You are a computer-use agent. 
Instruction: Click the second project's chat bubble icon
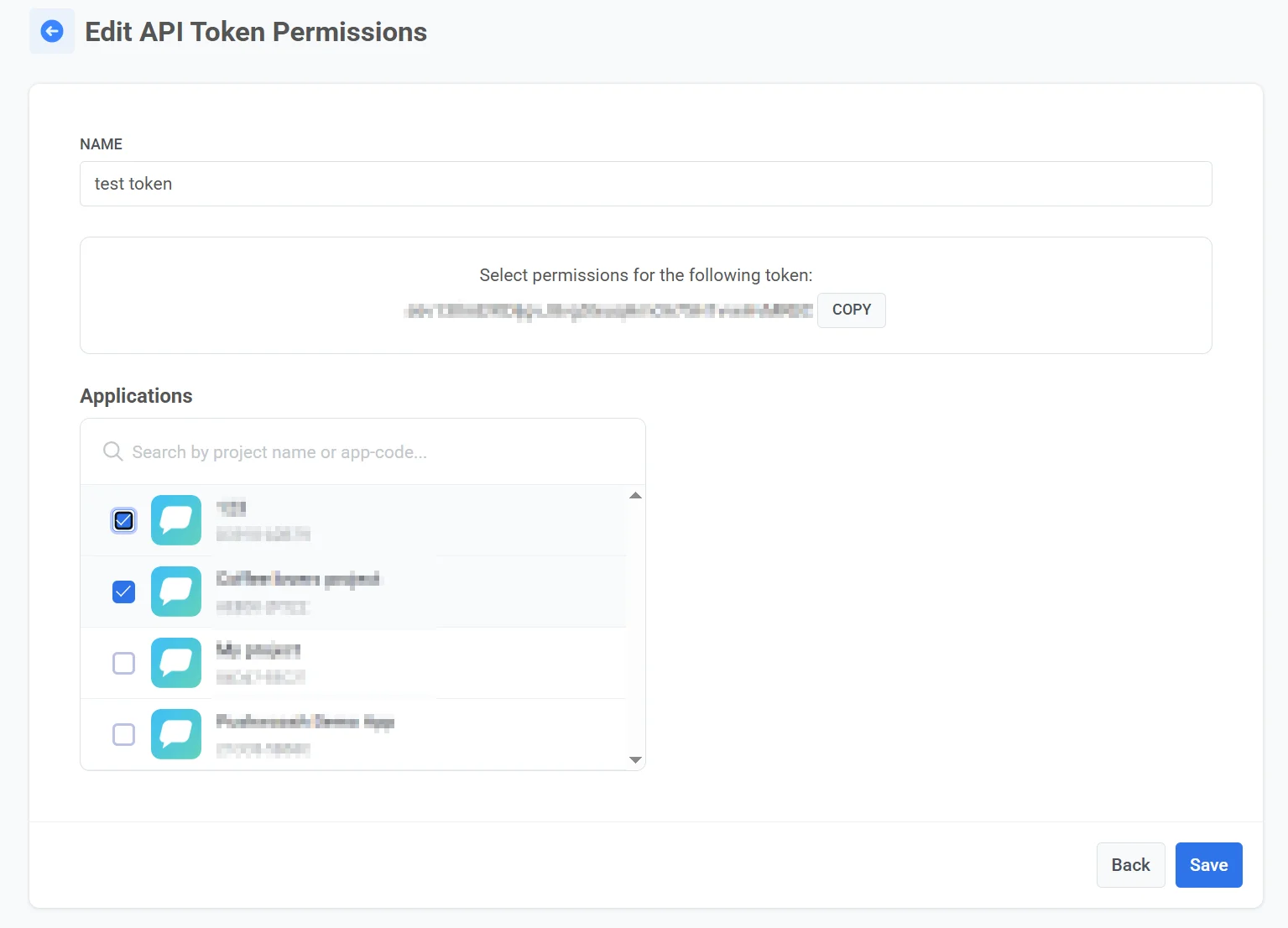point(176,592)
